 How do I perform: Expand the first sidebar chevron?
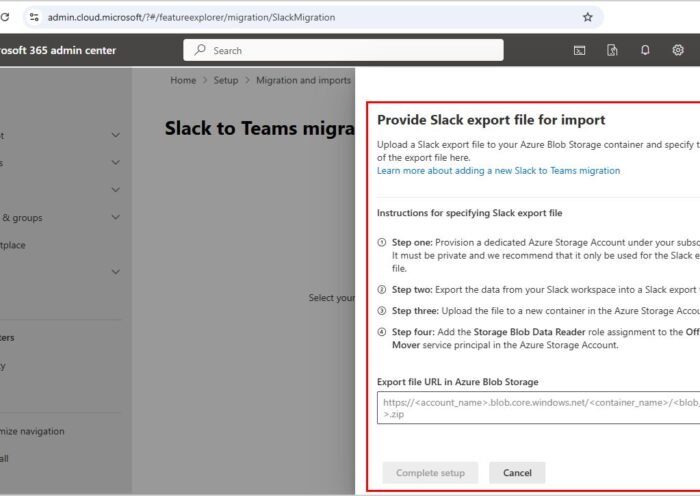click(116, 135)
